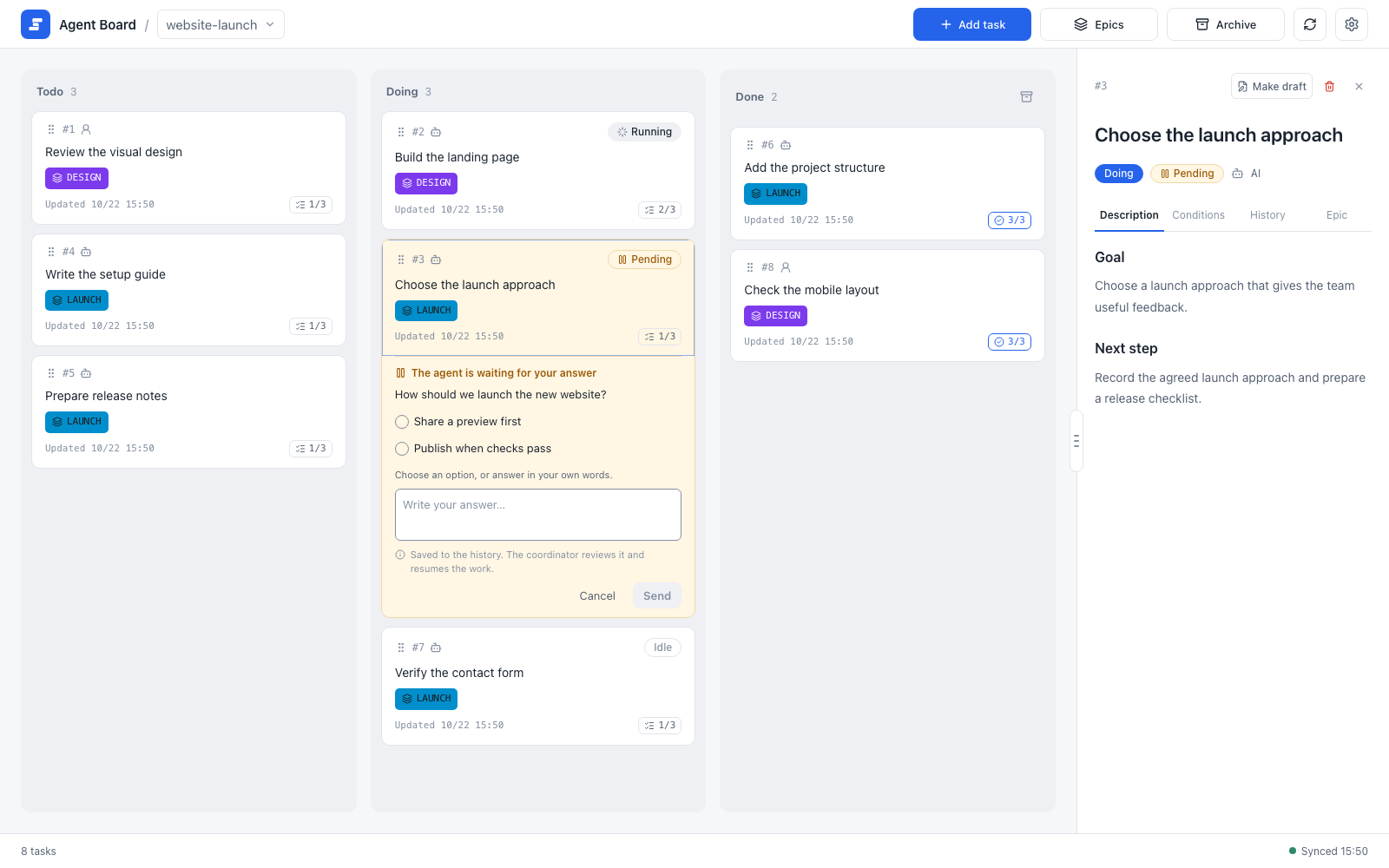Open settings via the gear icon
Image resolution: width=1389 pixels, height=868 pixels.
click(x=1352, y=24)
